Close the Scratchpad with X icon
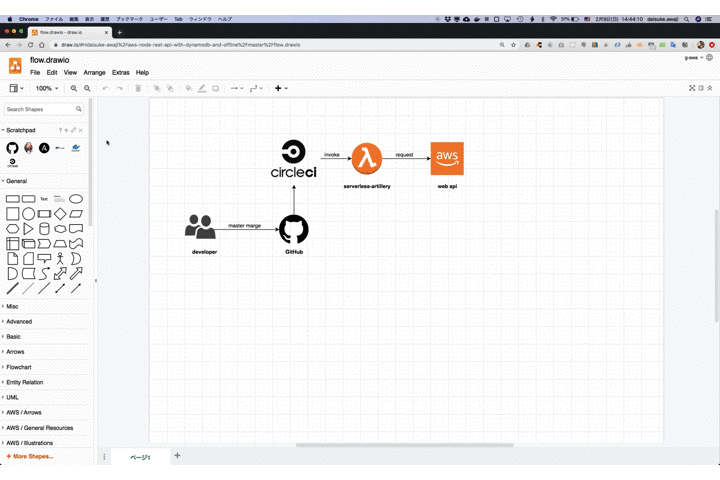 coord(80,130)
